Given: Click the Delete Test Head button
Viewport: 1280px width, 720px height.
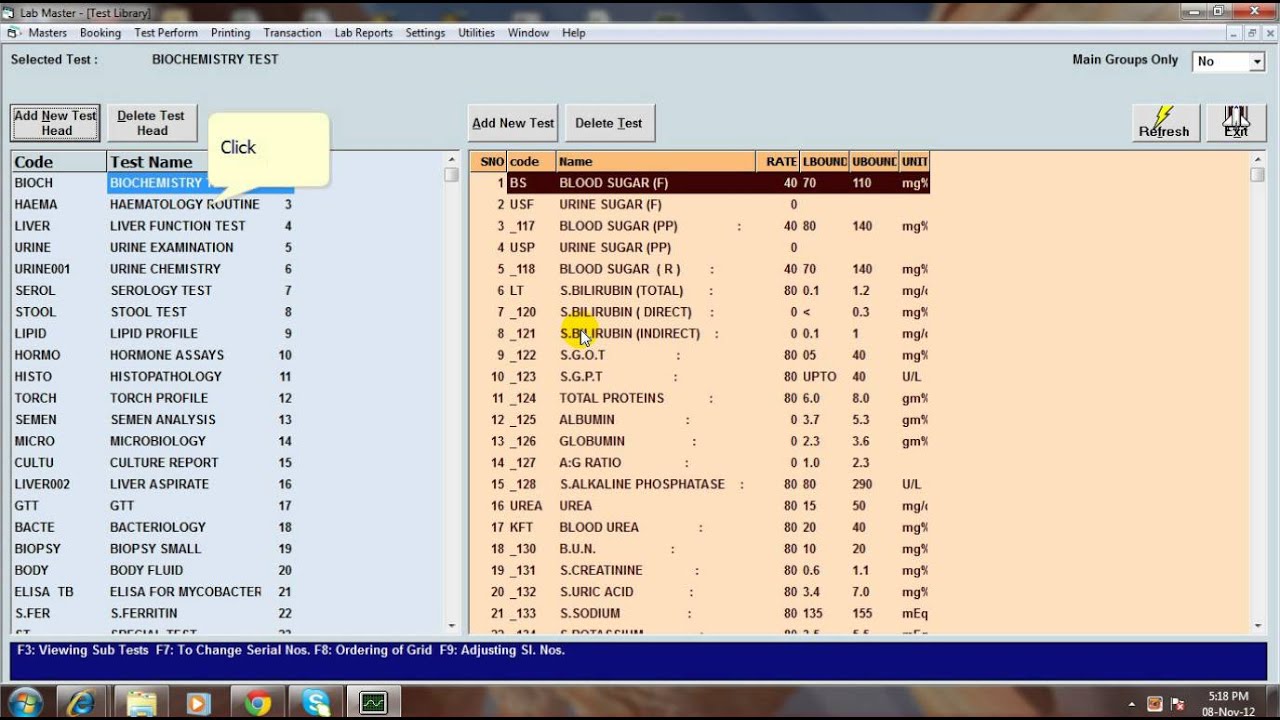Looking at the screenshot, I should (x=152, y=123).
